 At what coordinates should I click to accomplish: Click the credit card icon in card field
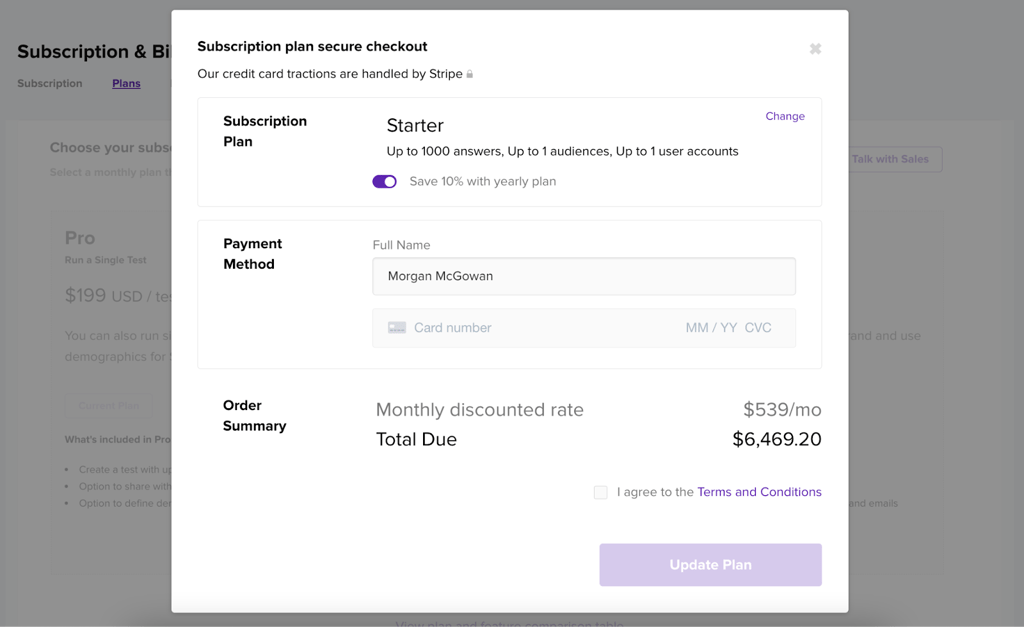[x=396, y=328]
